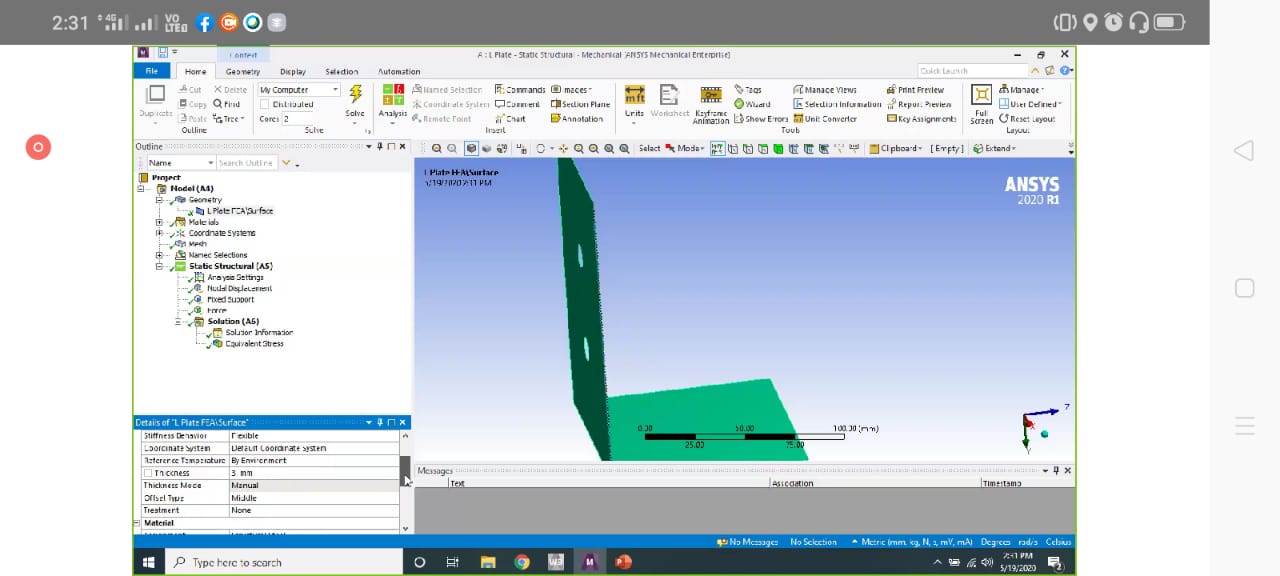Open Keyframe Animation tool
The width and height of the screenshot is (1280, 576).
(x=711, y=103)
